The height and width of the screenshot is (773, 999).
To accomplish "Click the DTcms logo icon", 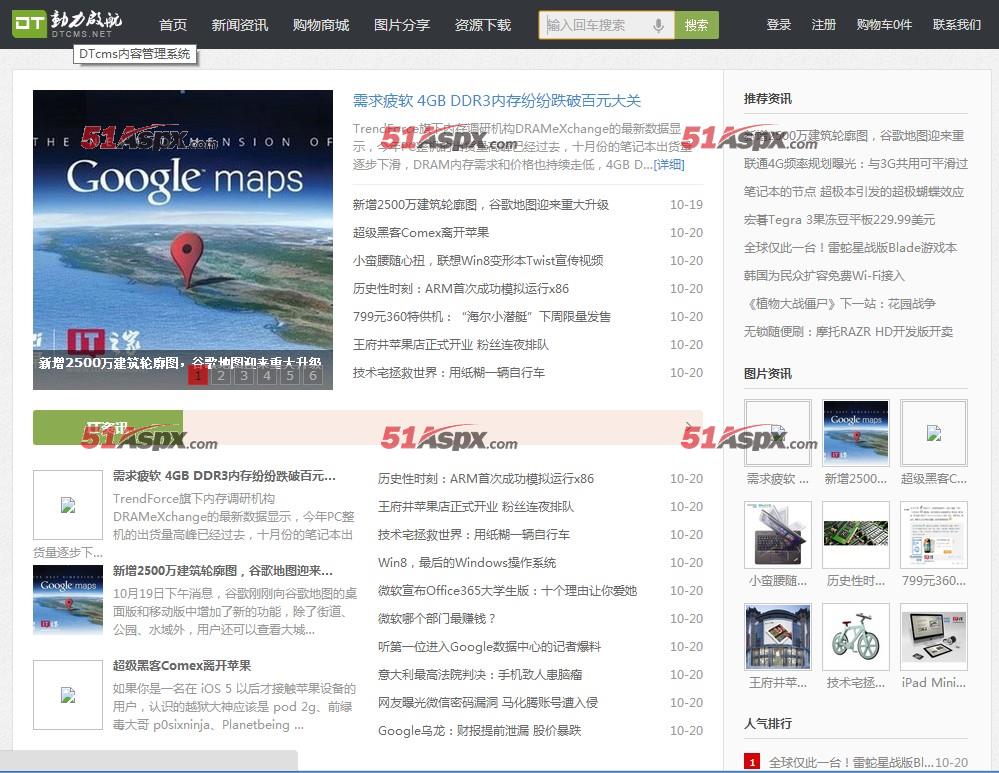I will coord(30,24).
